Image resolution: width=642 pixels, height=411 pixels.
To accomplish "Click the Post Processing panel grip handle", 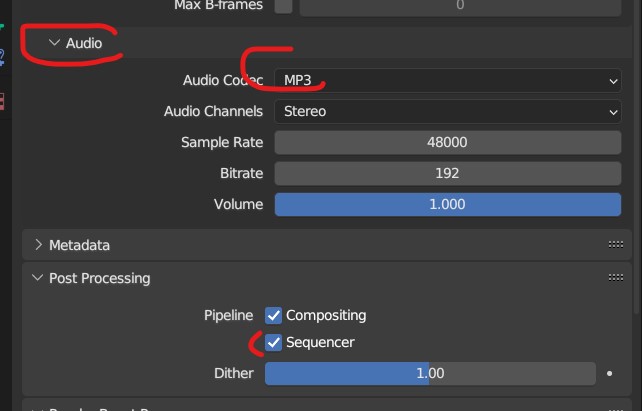I will (615, 278).
